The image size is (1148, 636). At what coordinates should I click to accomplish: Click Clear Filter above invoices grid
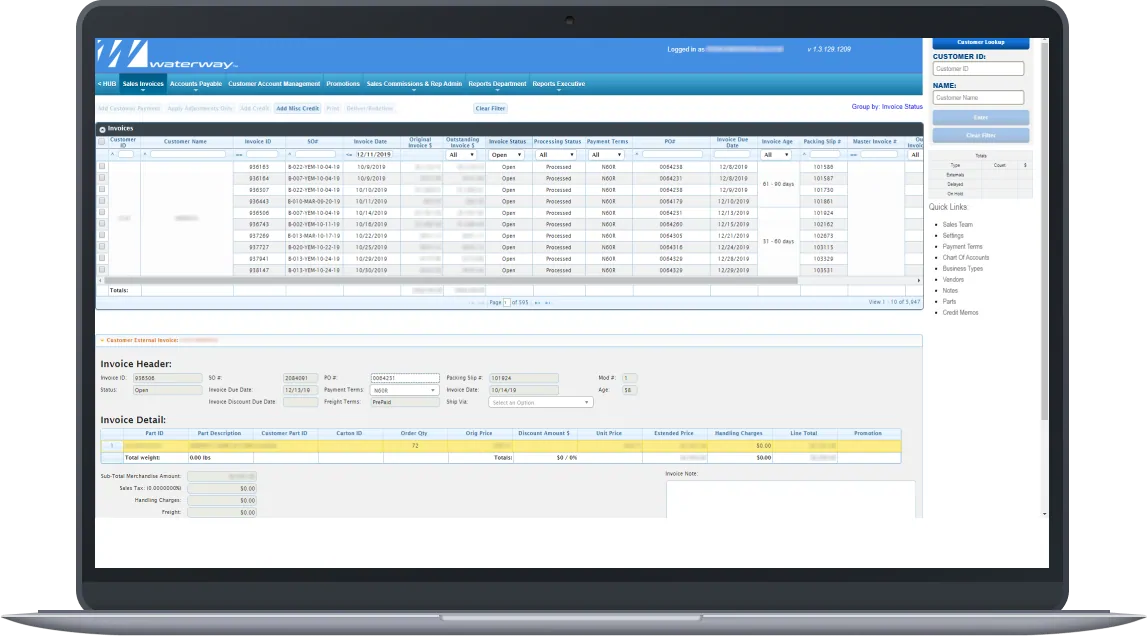(490, 108)
